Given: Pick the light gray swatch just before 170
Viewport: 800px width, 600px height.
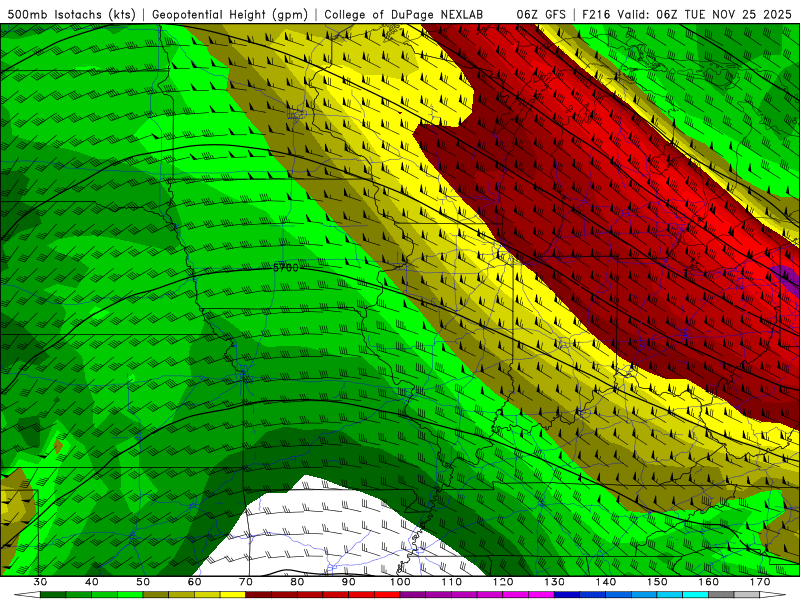Looking at the screenshot, I should coord(747,595).
